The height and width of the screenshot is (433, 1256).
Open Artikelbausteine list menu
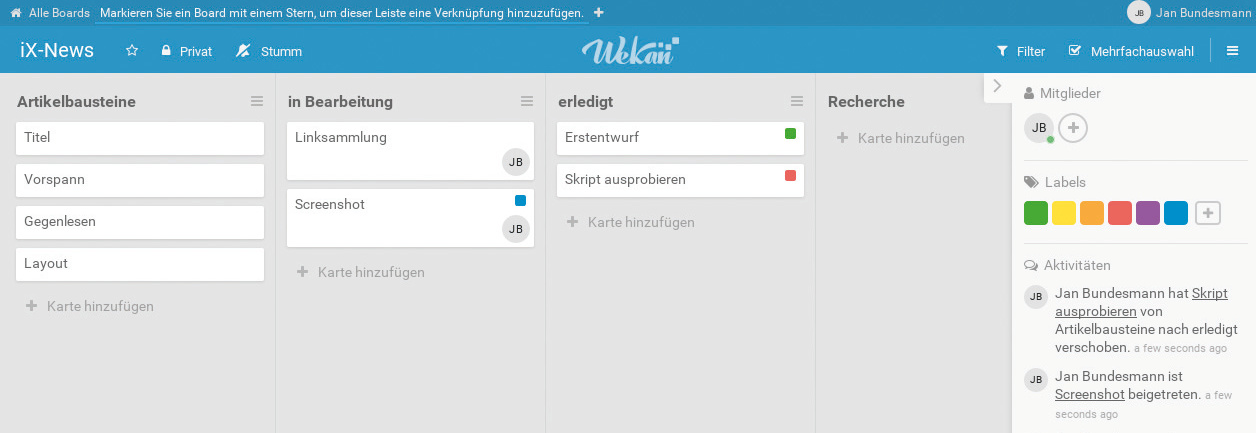(257, 101)
